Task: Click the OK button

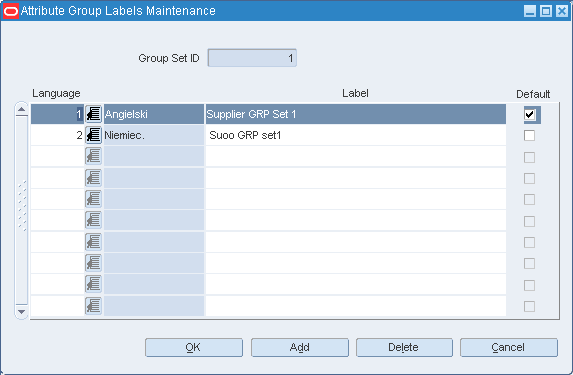Action: (x=194, y=347)
